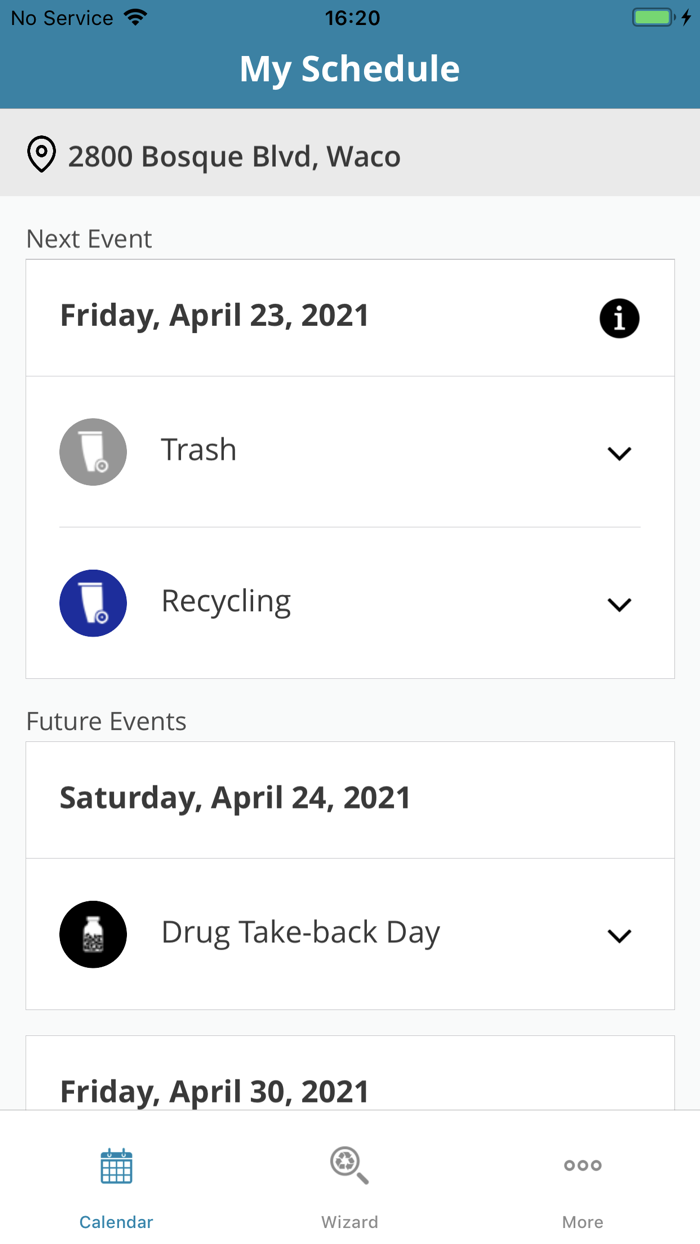The image size is (700, 1244).
Task: Expand Drug Take-back Day details
Action: (x=619, y=936)
